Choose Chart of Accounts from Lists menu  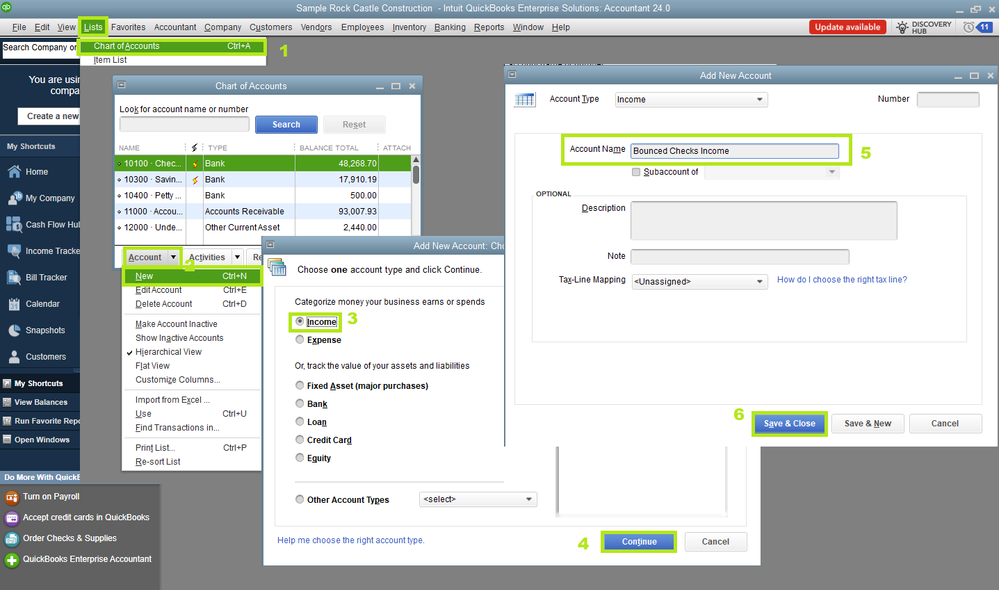coord(173,46)
